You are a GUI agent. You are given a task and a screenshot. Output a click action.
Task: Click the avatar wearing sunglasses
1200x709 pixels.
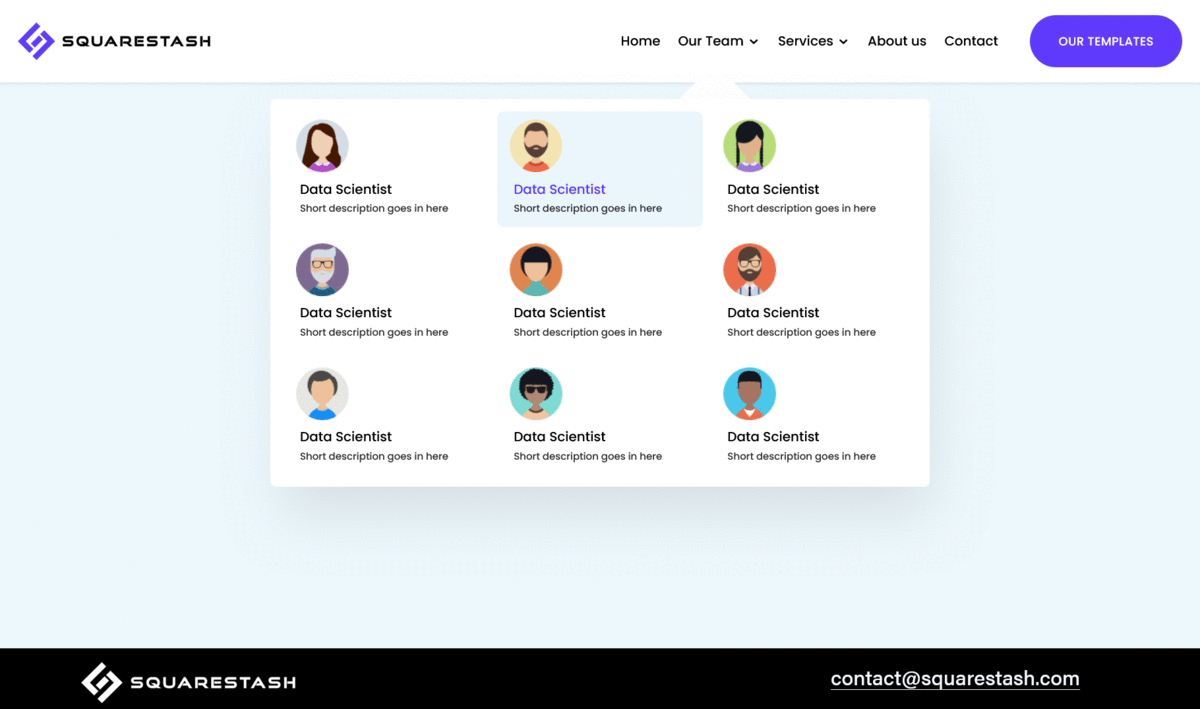click(x=536, y=394)
